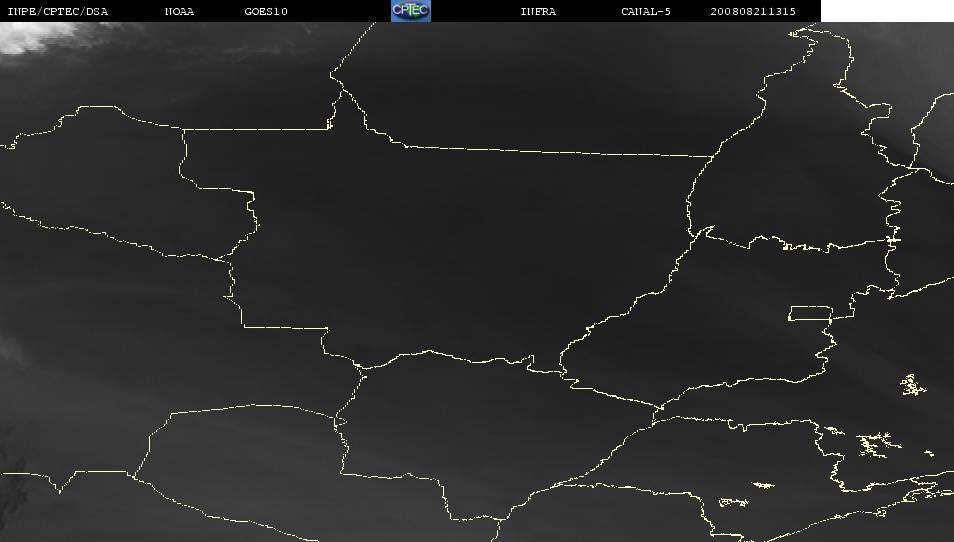The width and height of the screenshot is (954, 542).
Task: Click the CANAL-5 channel label
Action: pyautogui.click(x=646, y=12)
